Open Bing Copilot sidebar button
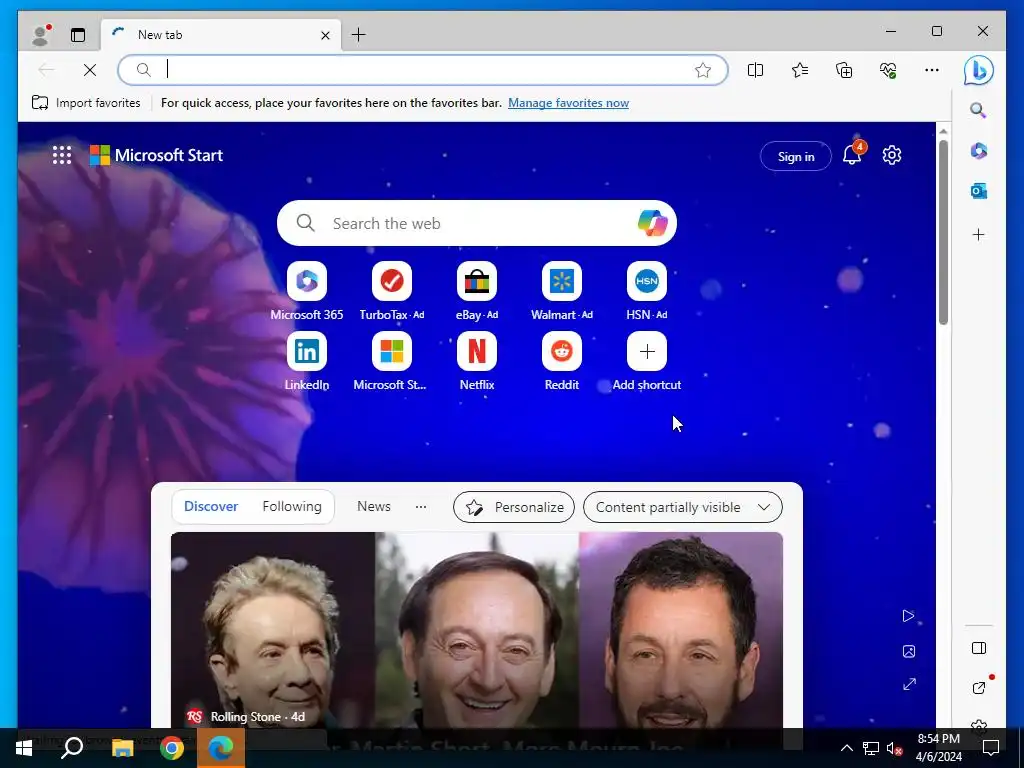This screenshot has height=768, width=1024. click(x=978, y=70)
